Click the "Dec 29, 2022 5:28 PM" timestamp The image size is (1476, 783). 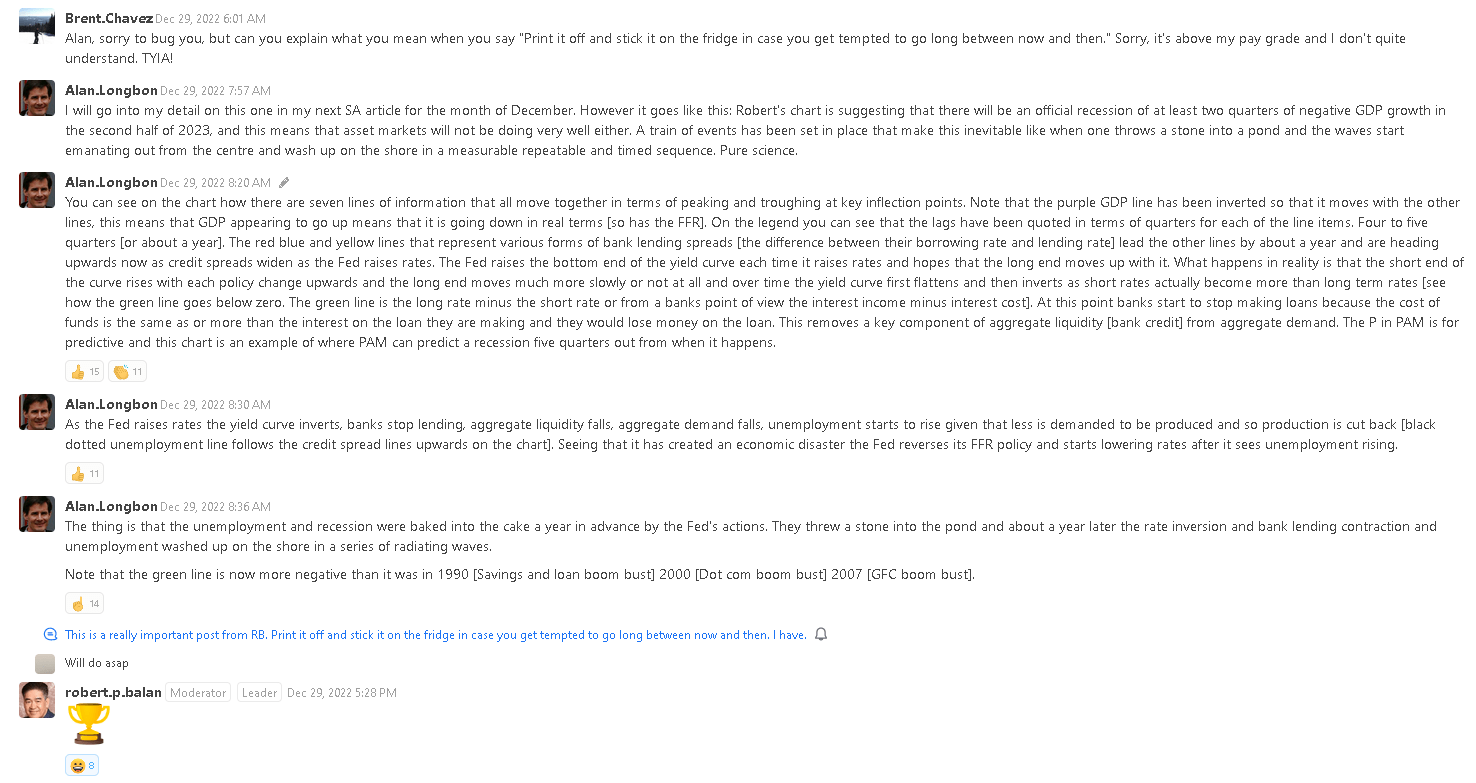click(x=341, y=693)
